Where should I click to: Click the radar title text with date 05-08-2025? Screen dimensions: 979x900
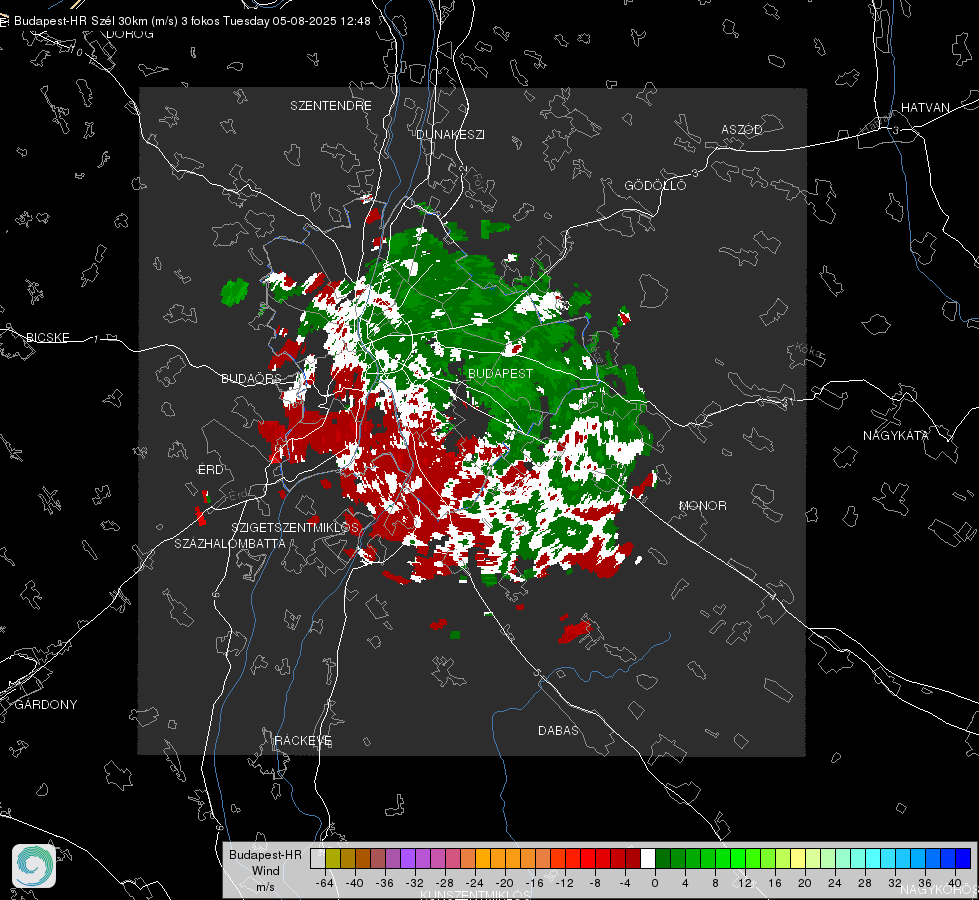(192, 21)
